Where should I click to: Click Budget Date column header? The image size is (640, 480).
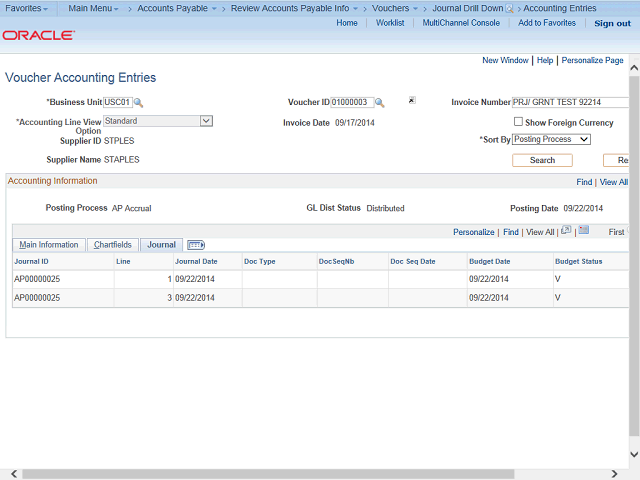[x=489, y=262]
